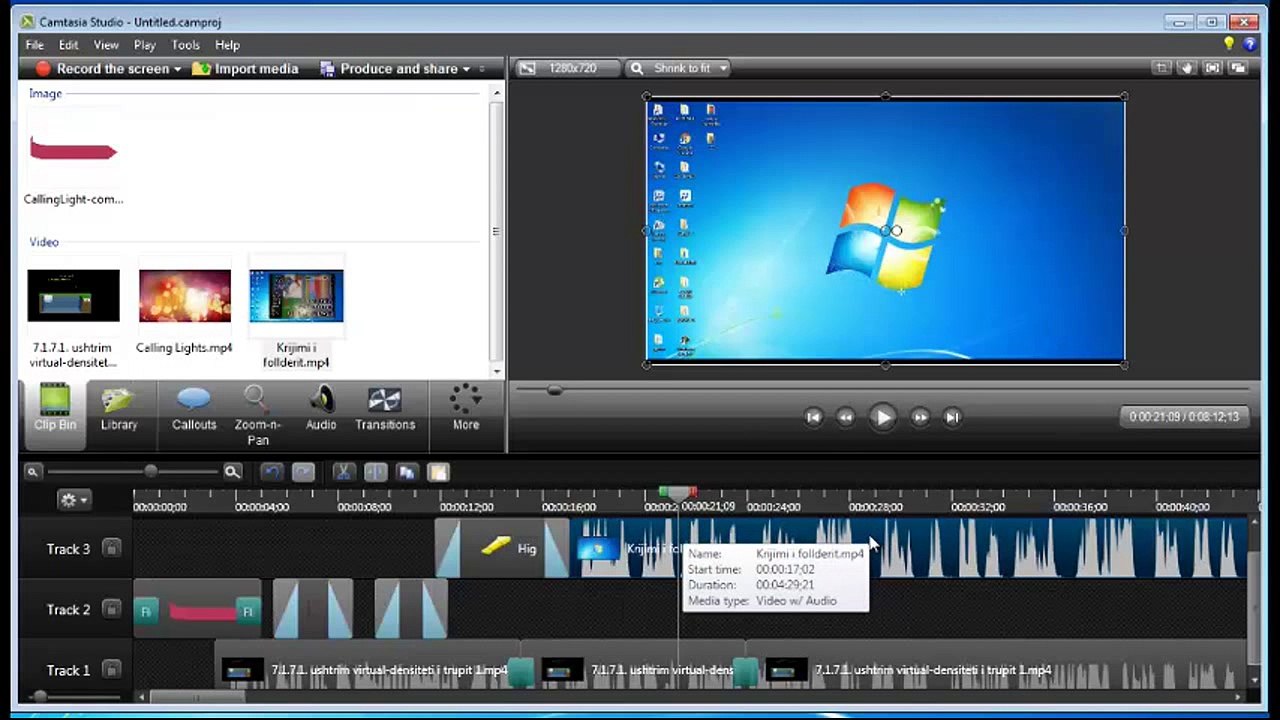Click the lightbulb tips icon
1280x720 pixels.
1229,44
